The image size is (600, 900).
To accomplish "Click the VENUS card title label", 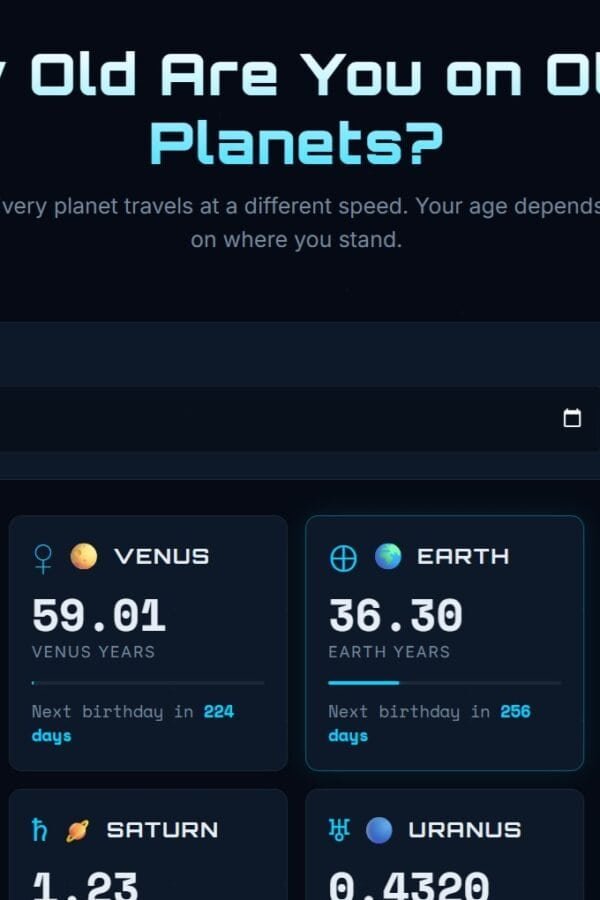I will point(163,557).
